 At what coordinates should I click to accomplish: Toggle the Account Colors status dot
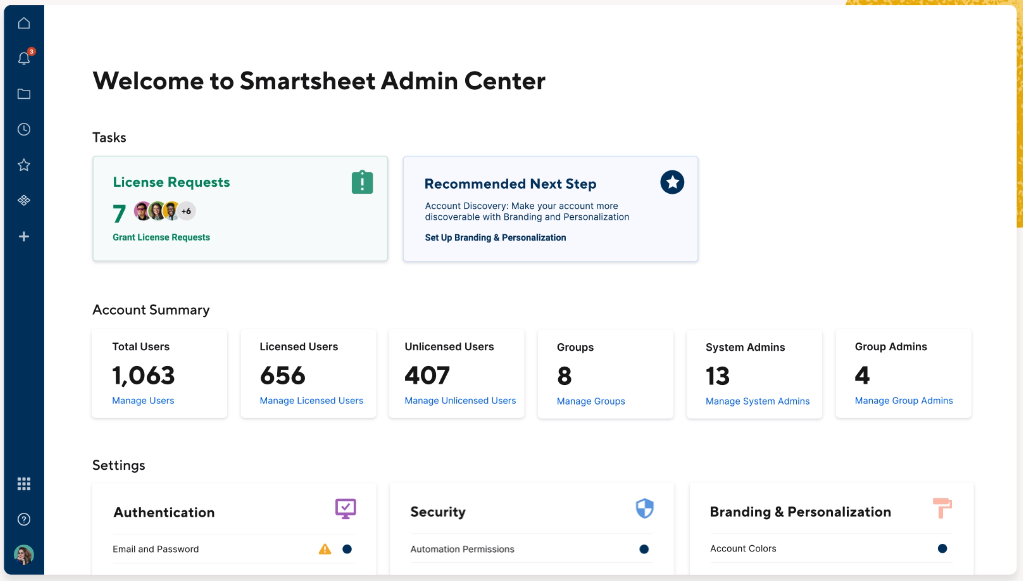pyautogui.click(x=942, y=548)
